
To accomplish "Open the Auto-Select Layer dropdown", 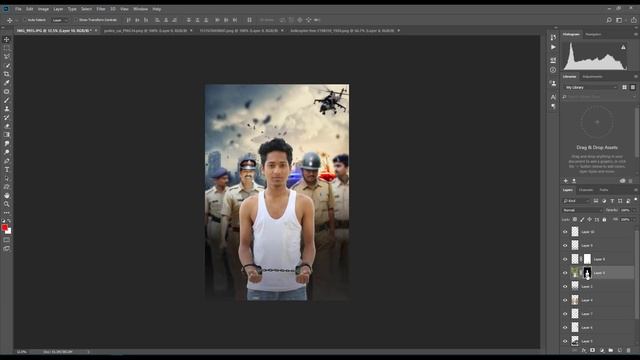I will (x=60, y=20).
